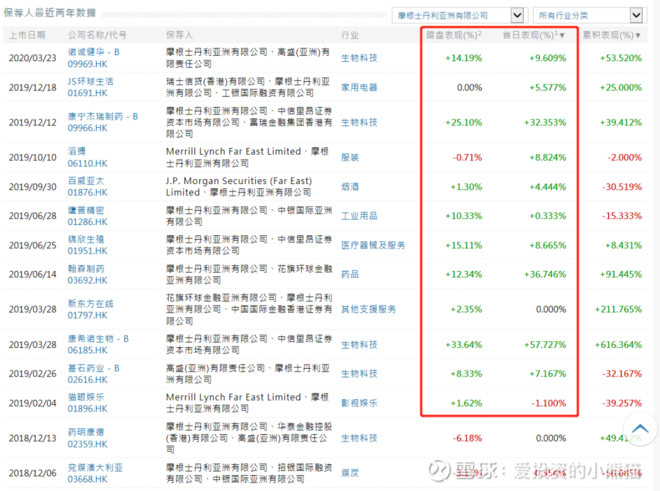Screen dimensions: 660x491
Task: Open stock code link 01797.HK
Action: point(88,315)
